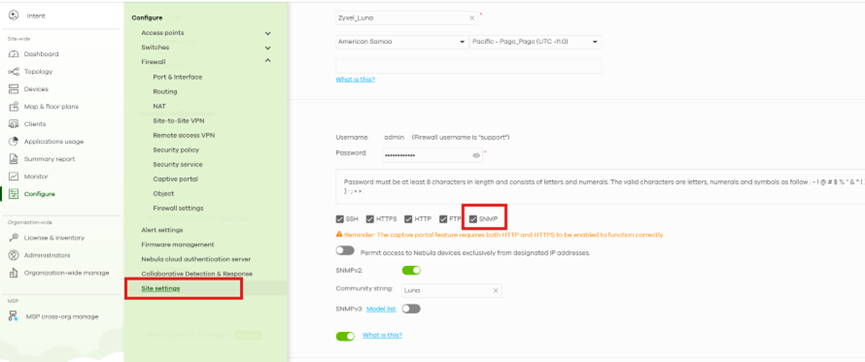The height and width of the screenshot is (362, 865).
Task: Open the Pacific - Pago_Pago time zone dropdown
Action: 536,42
